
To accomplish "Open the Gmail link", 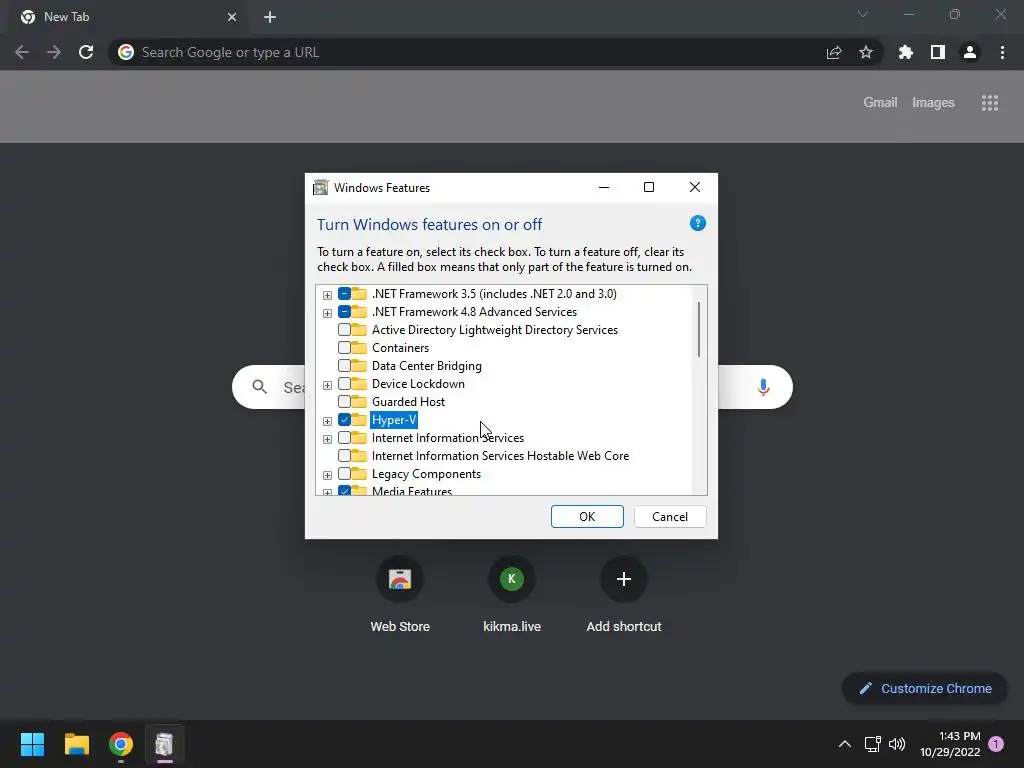I will coord(880,103).
